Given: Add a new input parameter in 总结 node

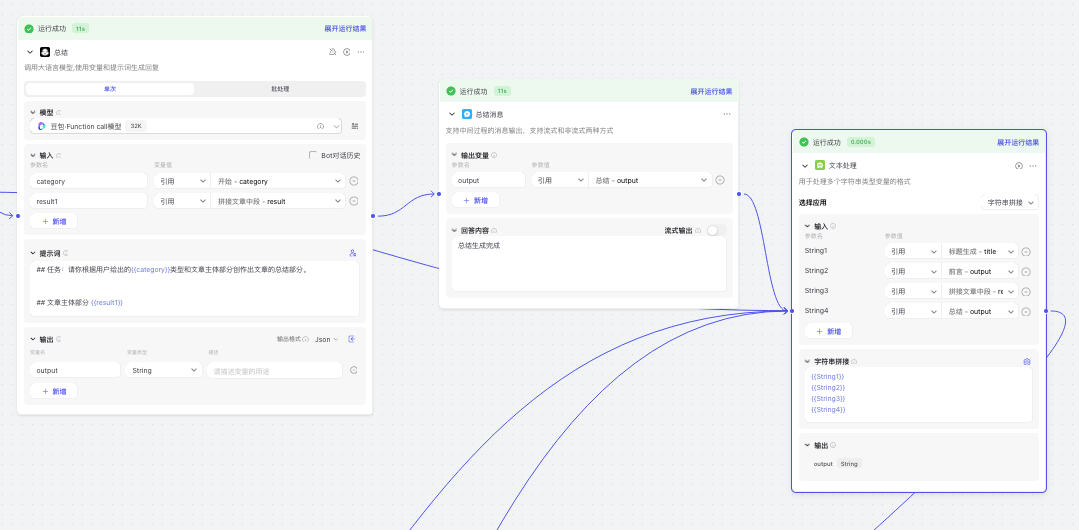Looking at the screenshot, I should pyautogui.click(x=54, y=221).
